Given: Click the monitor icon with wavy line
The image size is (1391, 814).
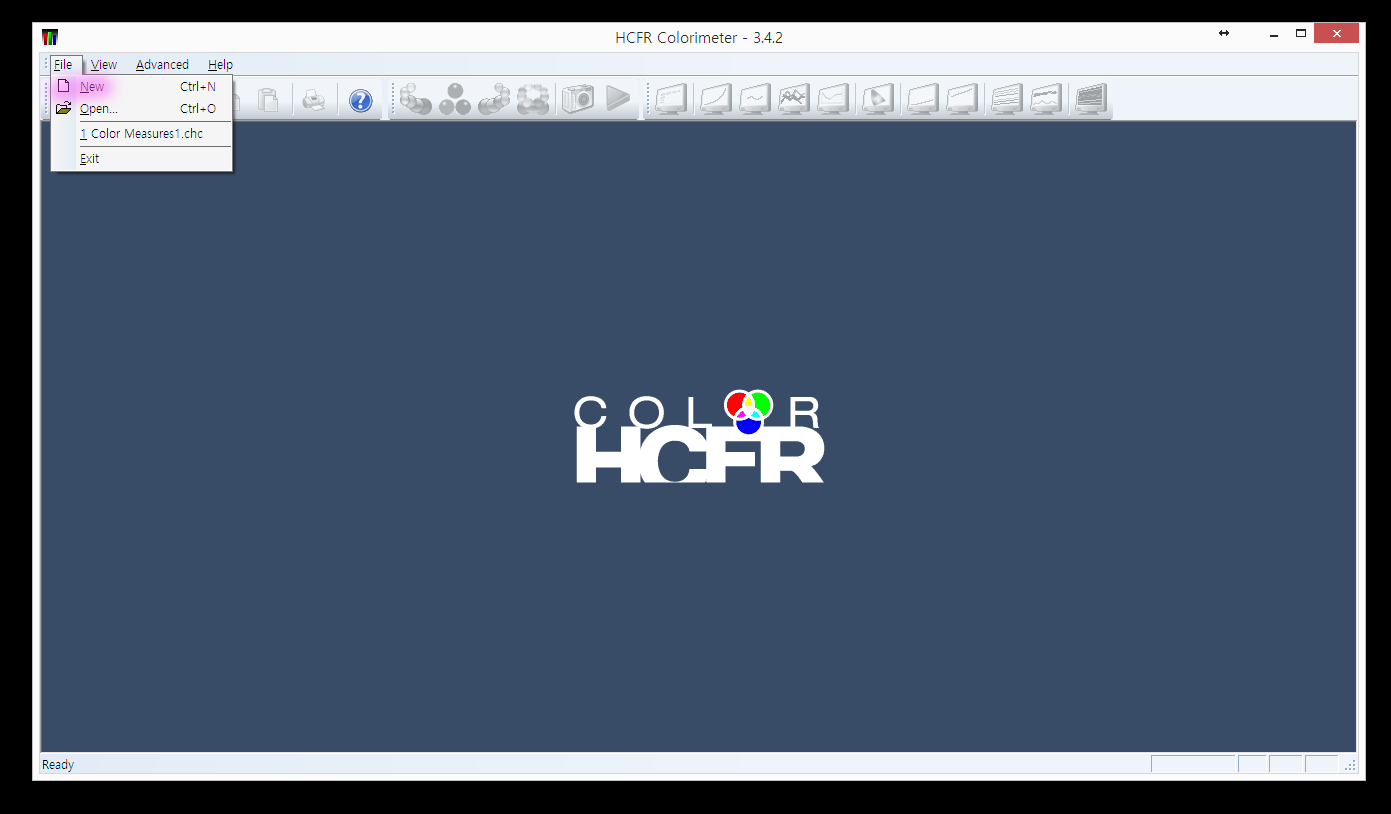Looking at the screenshot, I should click(755, 99).
